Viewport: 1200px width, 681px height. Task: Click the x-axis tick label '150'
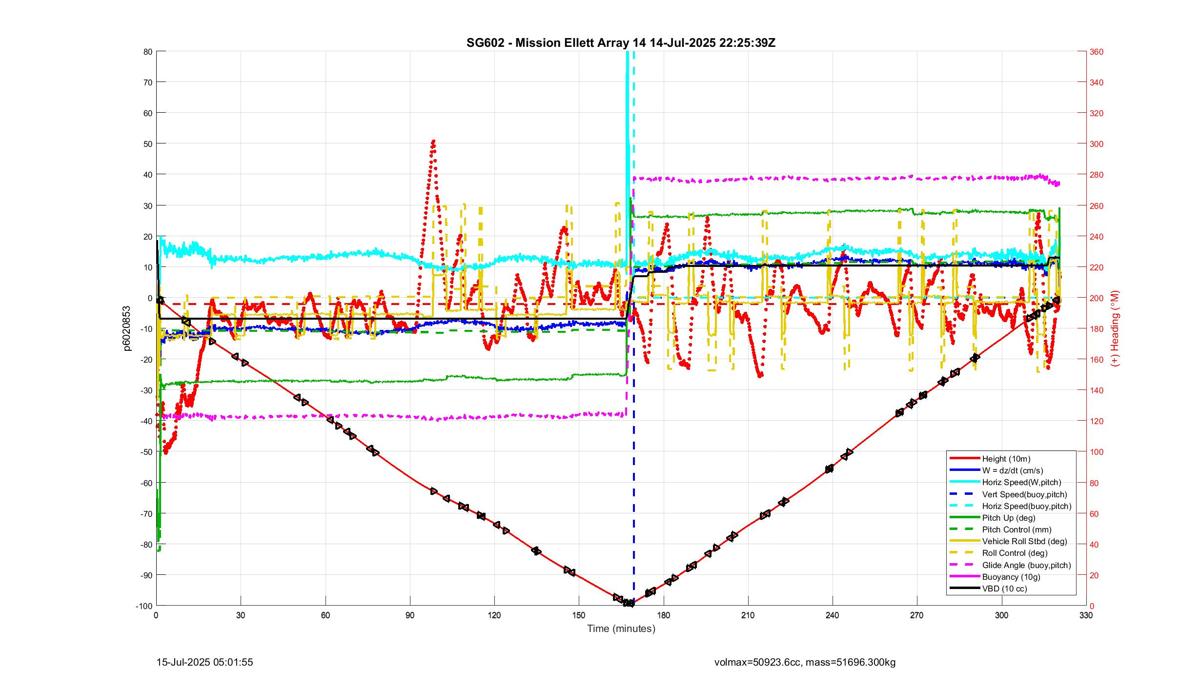click(x=579, y=615)
